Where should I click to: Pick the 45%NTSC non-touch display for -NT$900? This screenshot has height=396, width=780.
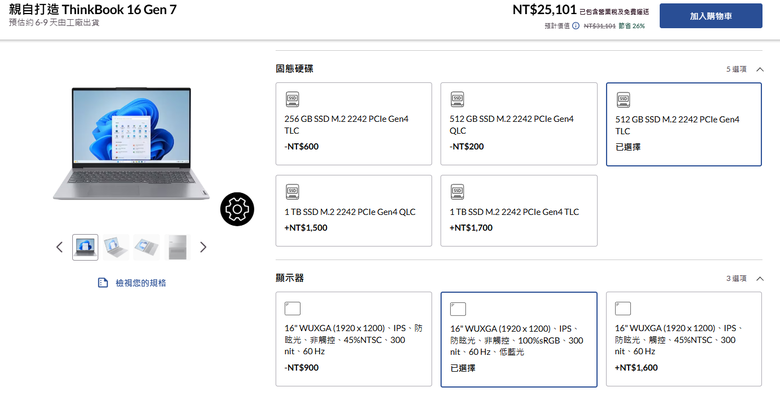[x=354, y=339]
